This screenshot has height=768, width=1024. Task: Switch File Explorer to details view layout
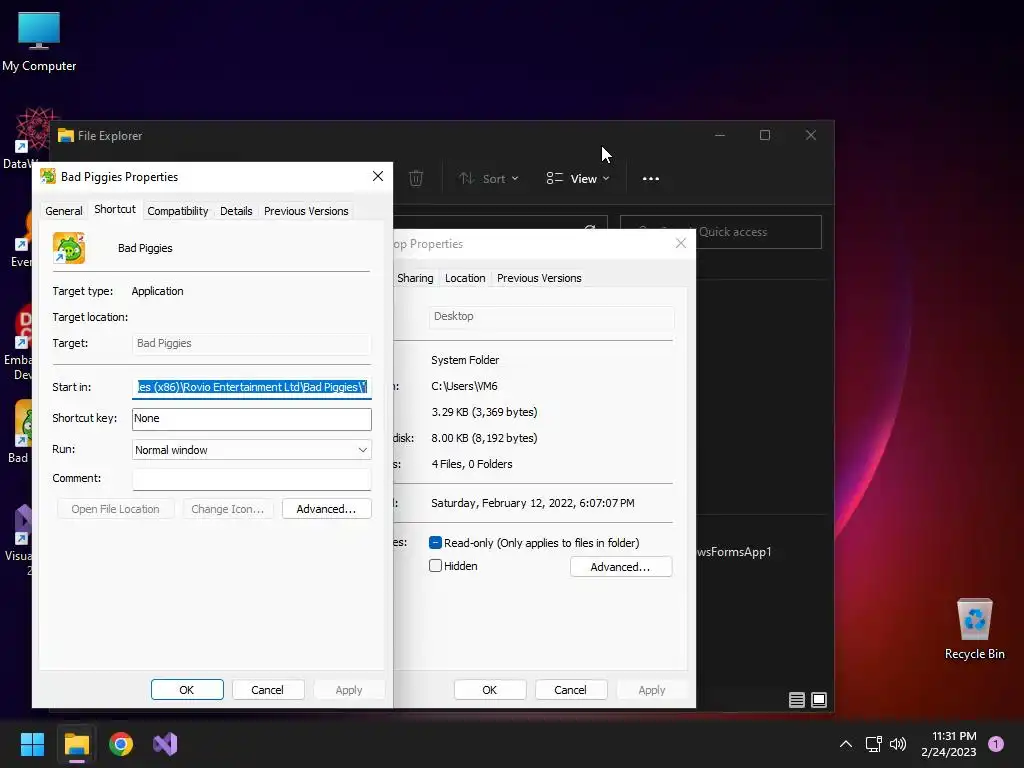[x=797, y=700]
